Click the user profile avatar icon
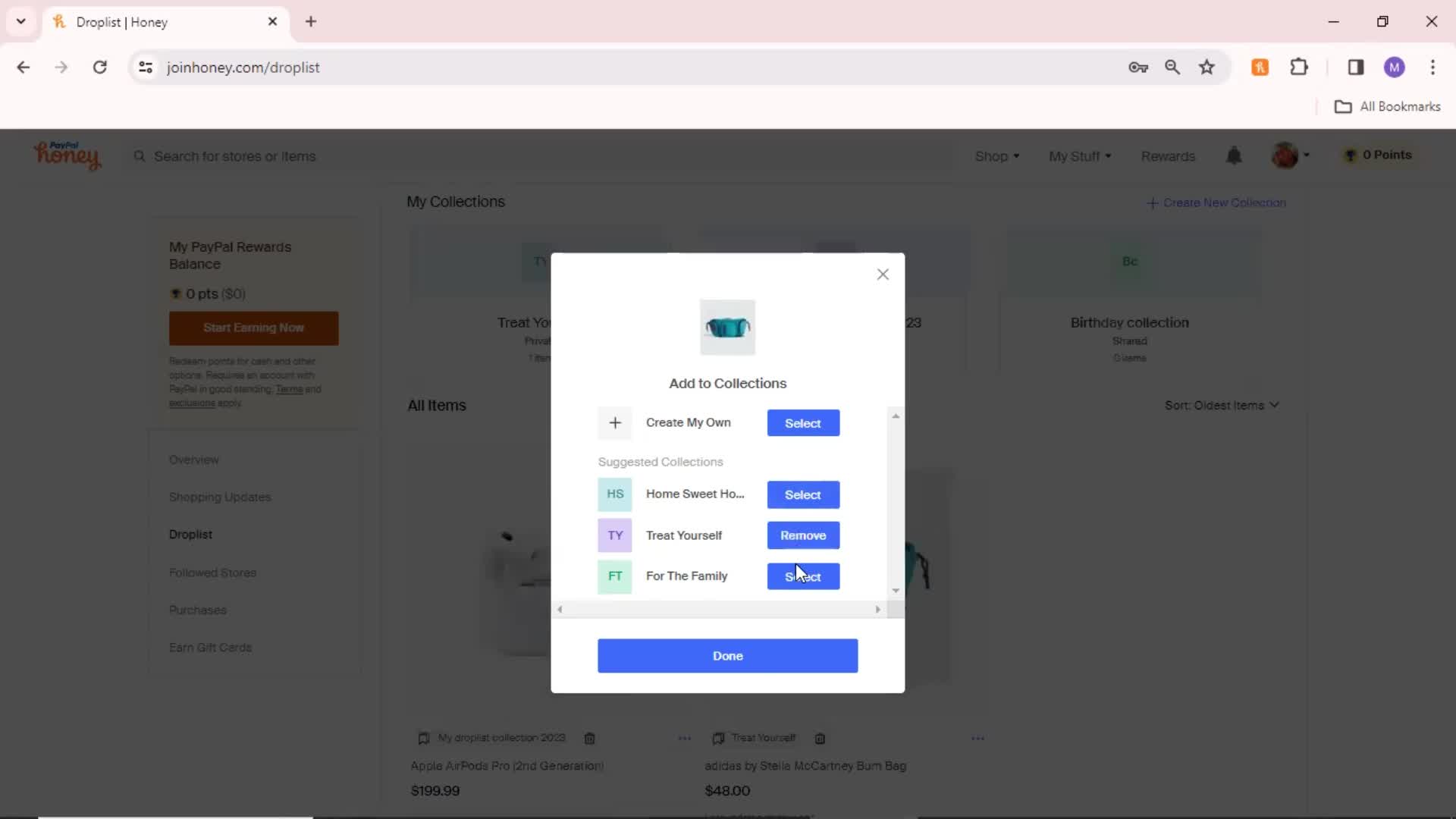This screenshot has width=1456, height=819. [1285, 155]
